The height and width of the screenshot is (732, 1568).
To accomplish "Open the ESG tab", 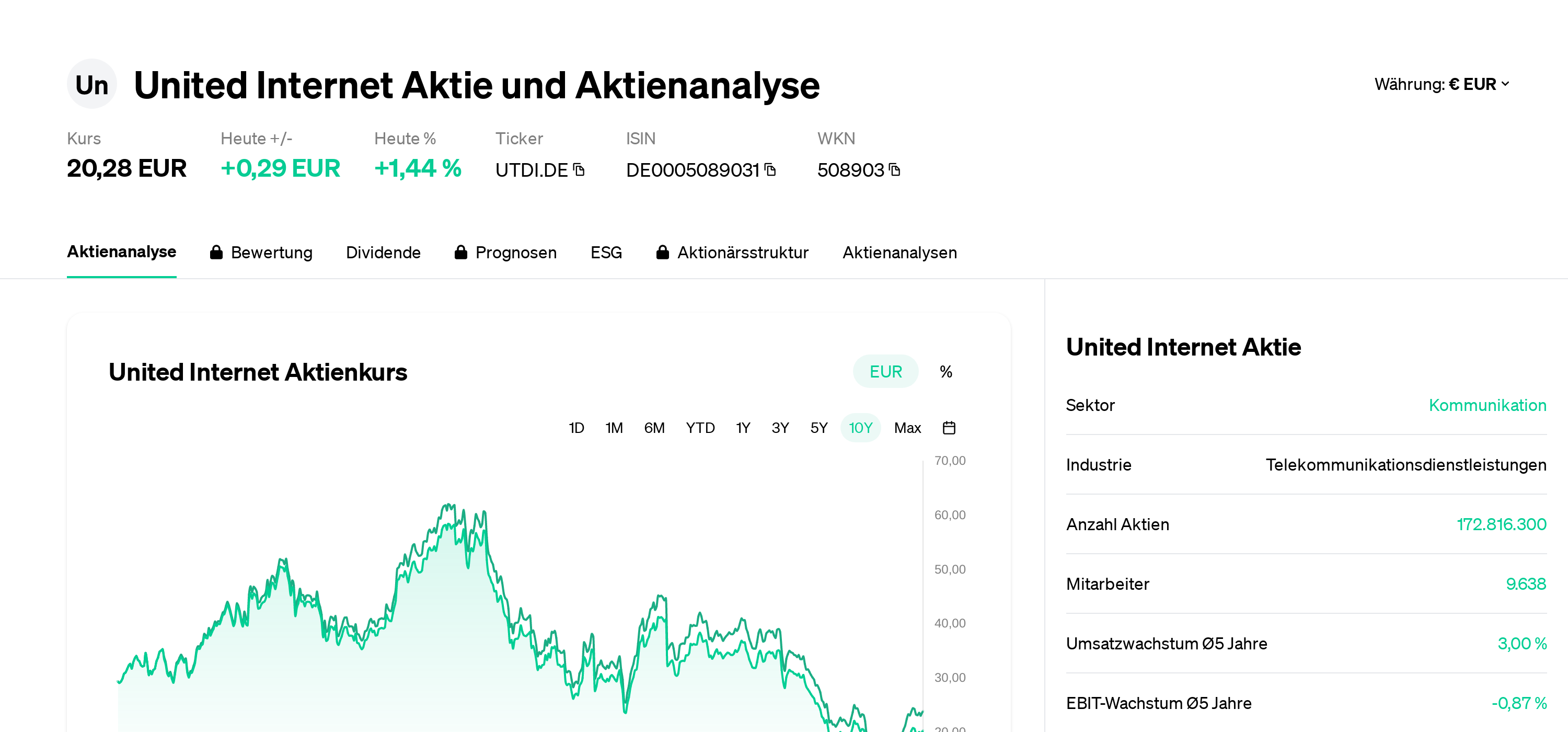I will (x=606, y=252).
